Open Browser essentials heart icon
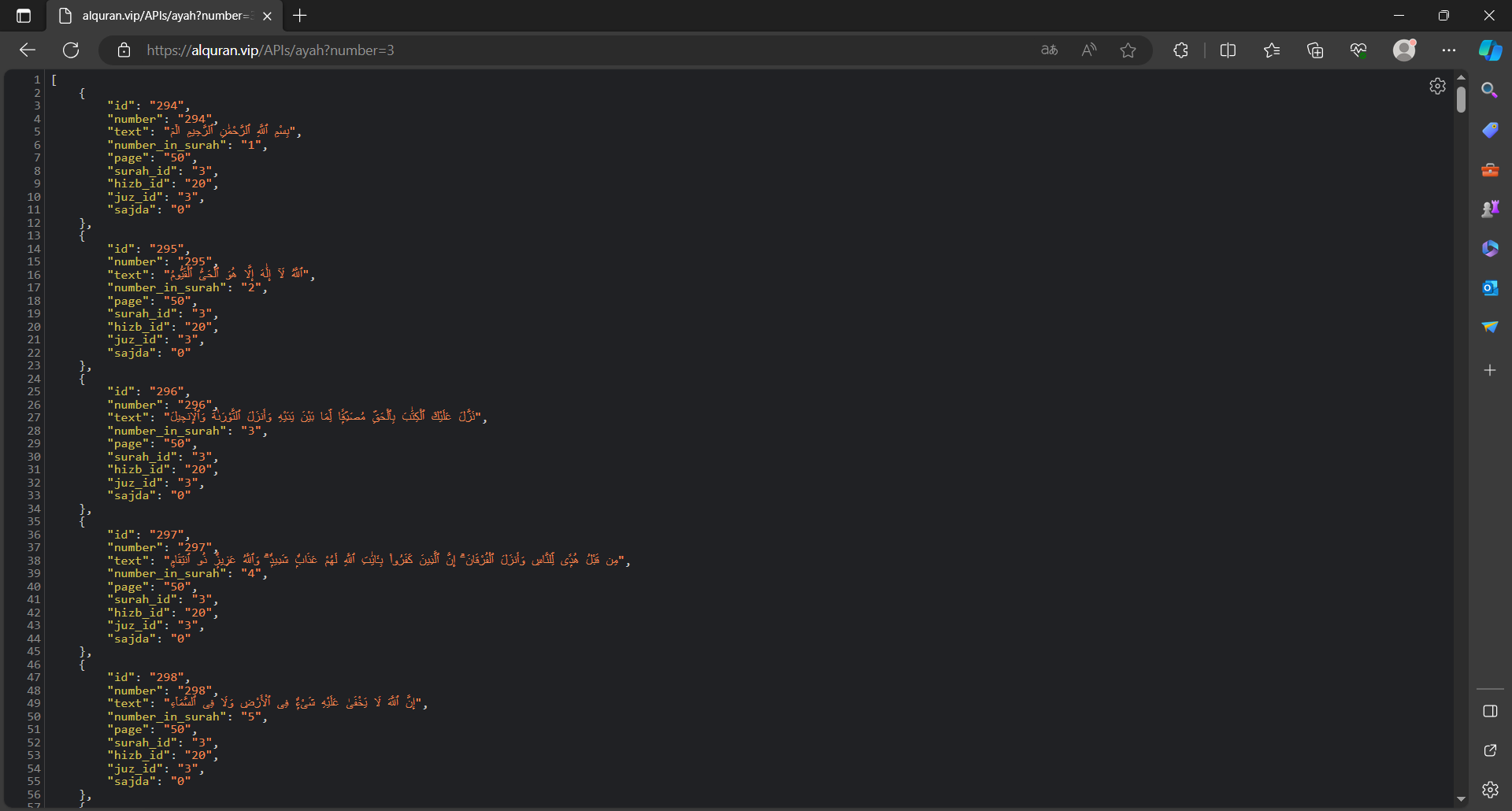The image size is (1512, 811). (x=1358, y=50)
